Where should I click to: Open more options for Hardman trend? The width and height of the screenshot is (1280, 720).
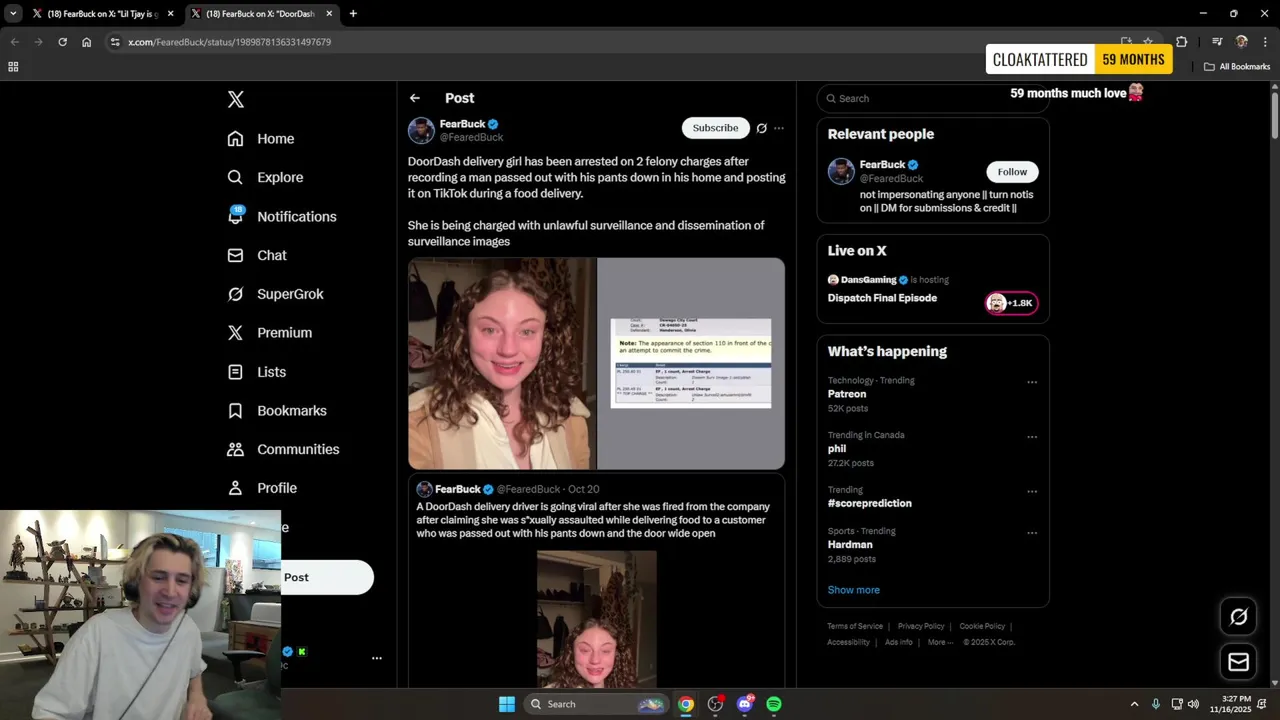1032,533
